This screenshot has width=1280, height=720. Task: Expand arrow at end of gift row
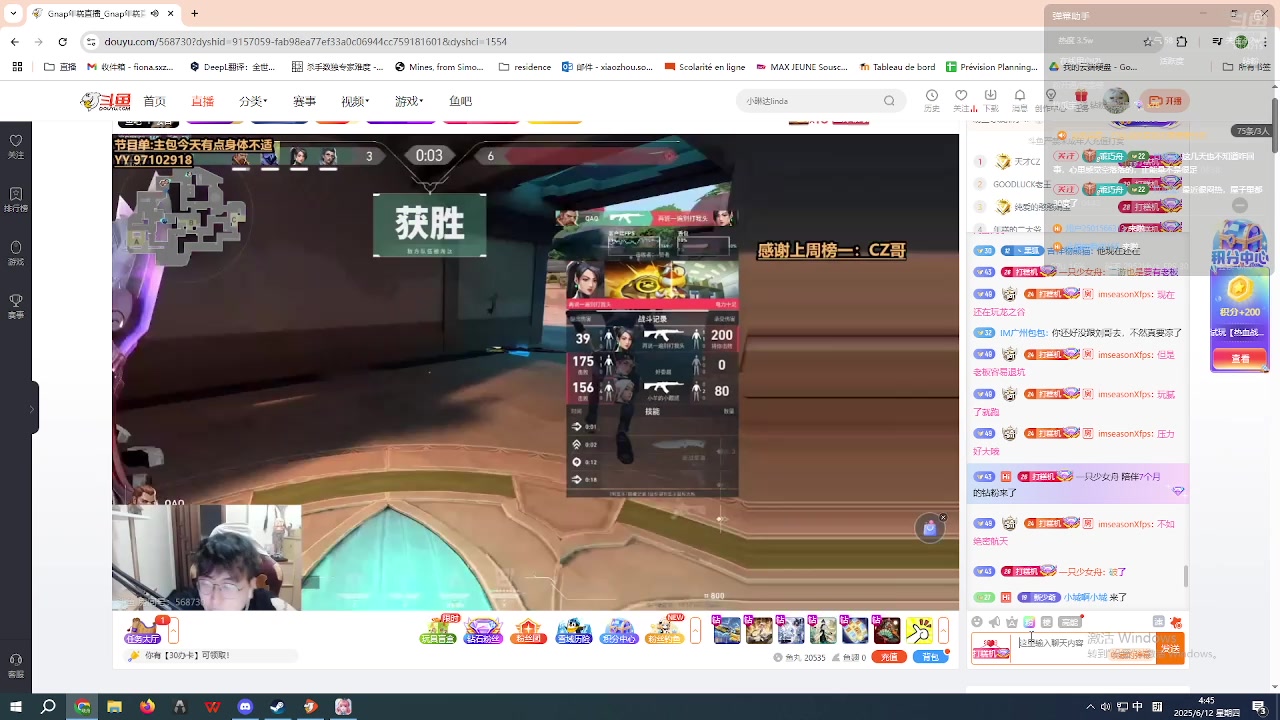coord(943,630)
